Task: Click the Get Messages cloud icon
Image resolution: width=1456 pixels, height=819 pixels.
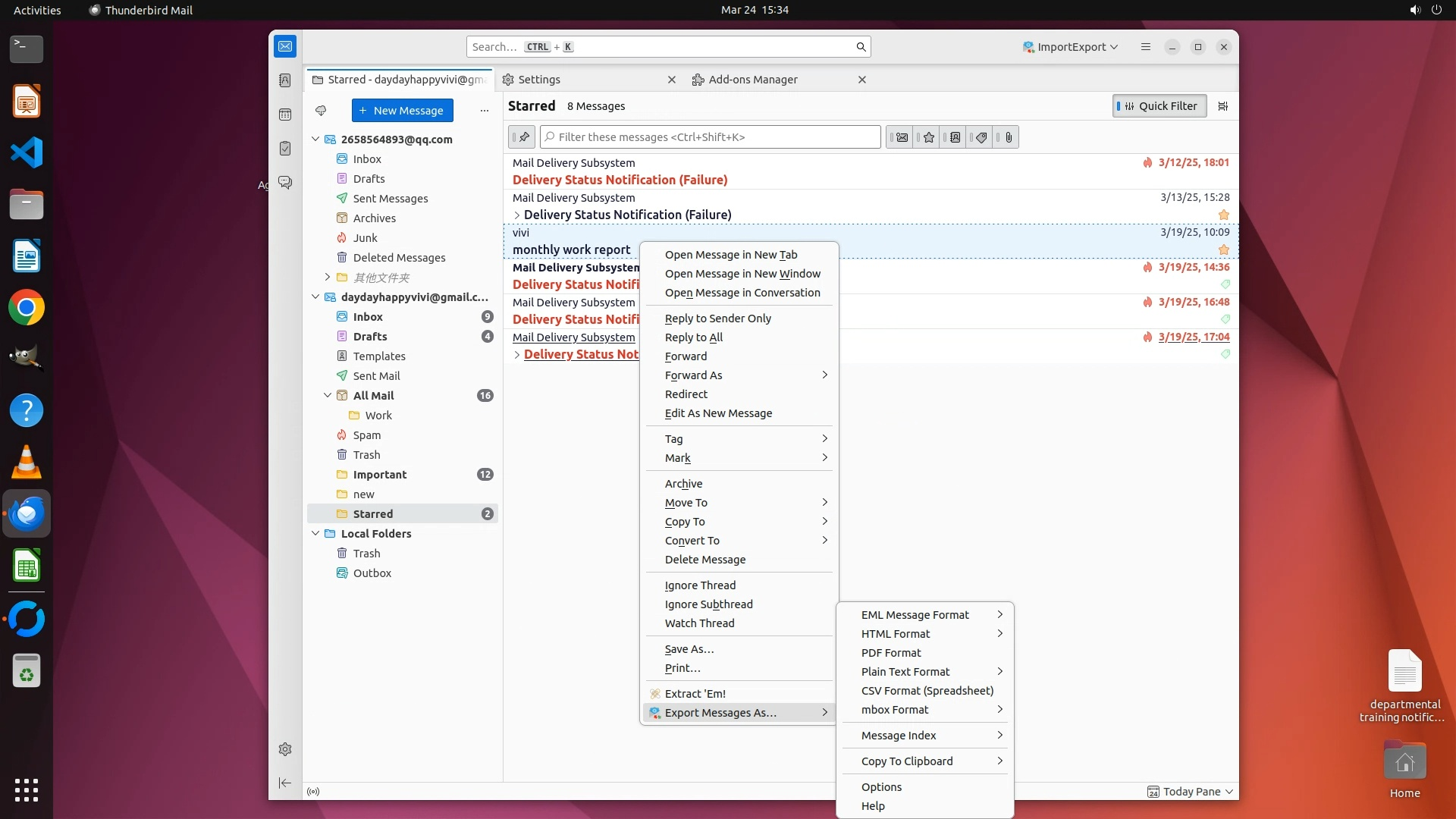Action: pos(321,111)
